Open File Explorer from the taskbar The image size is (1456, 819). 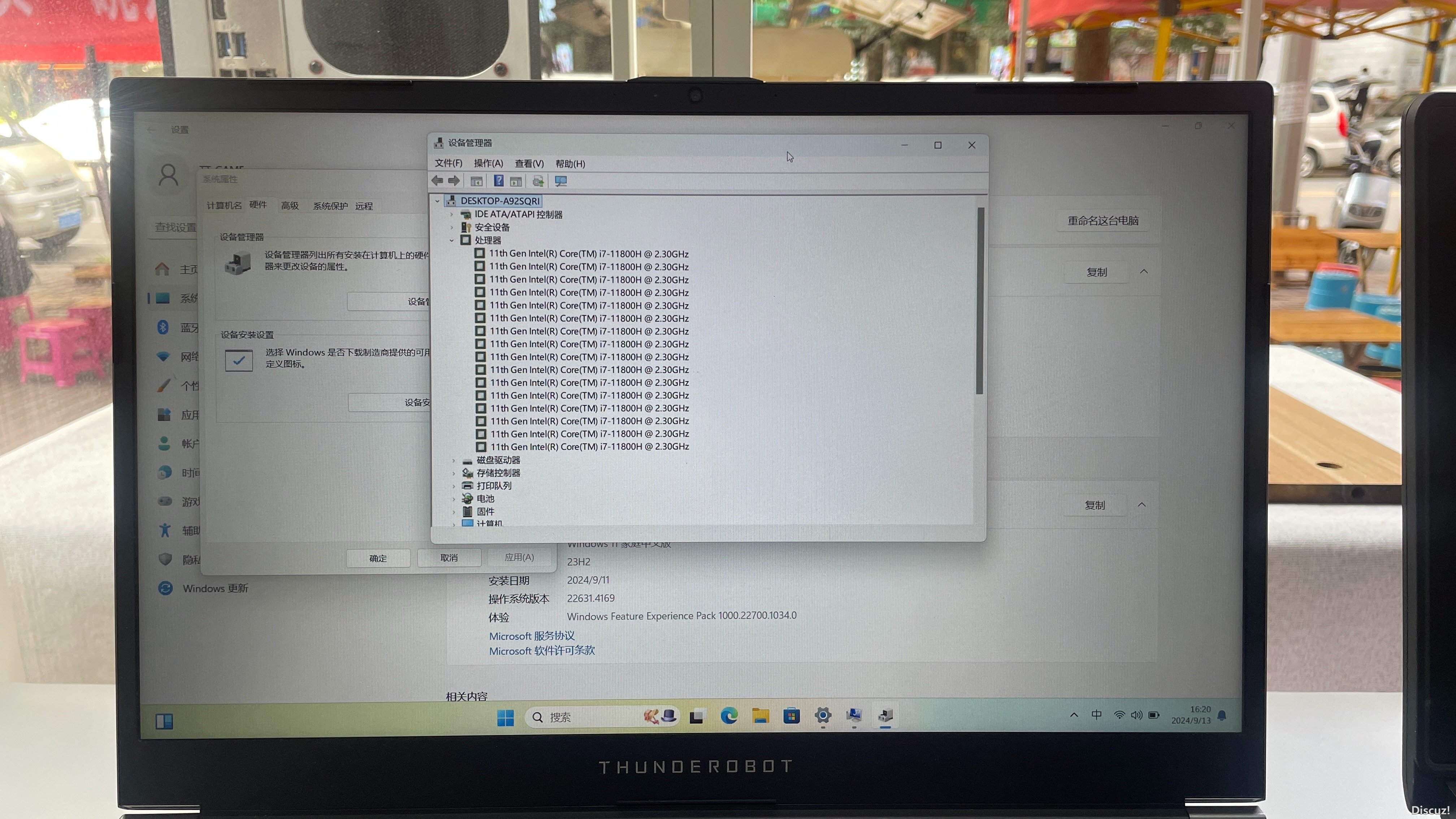761,716
